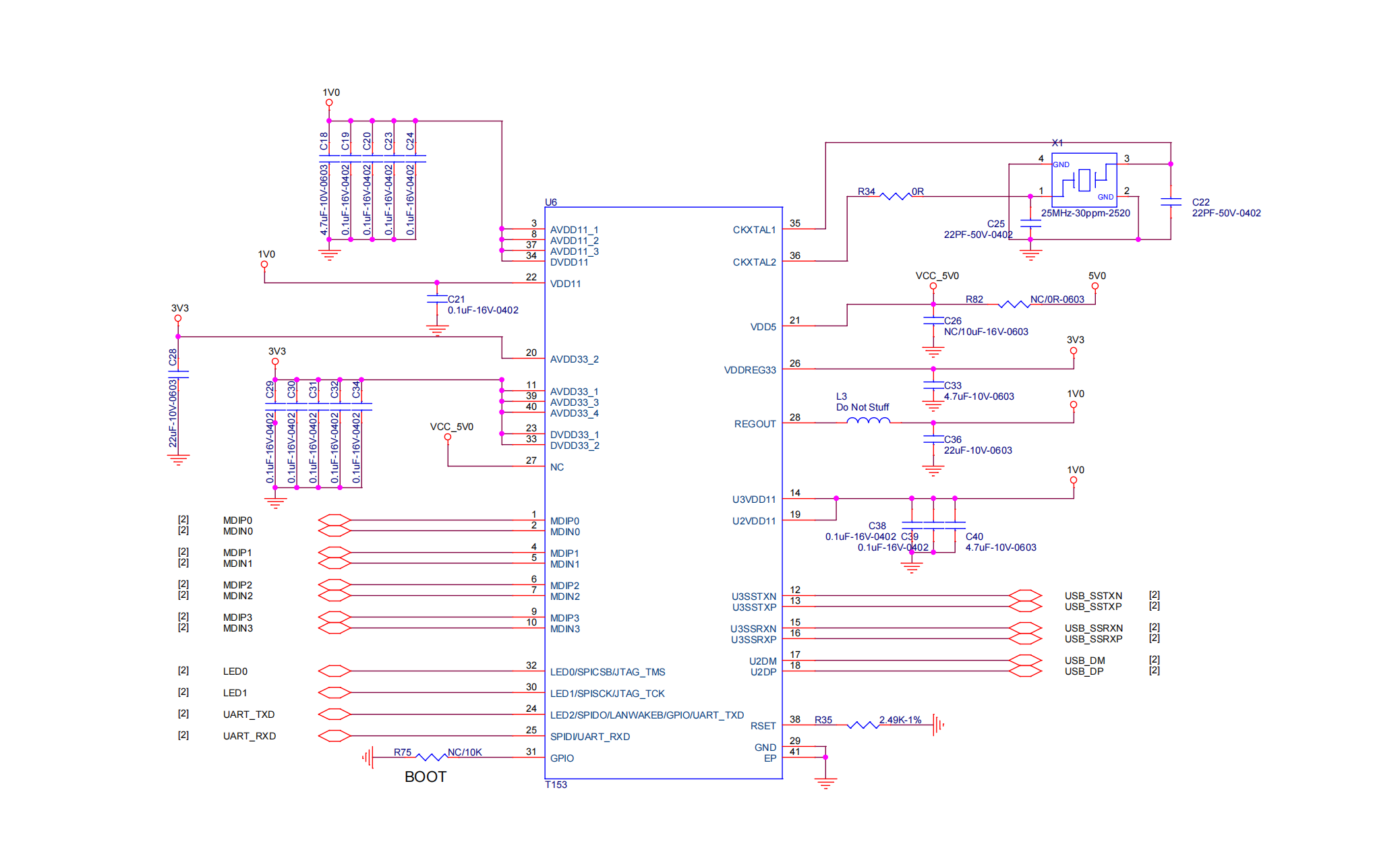This screenshot has width=1400, height=852.
Task: Select the T153 part label
Action: [556, 785]
